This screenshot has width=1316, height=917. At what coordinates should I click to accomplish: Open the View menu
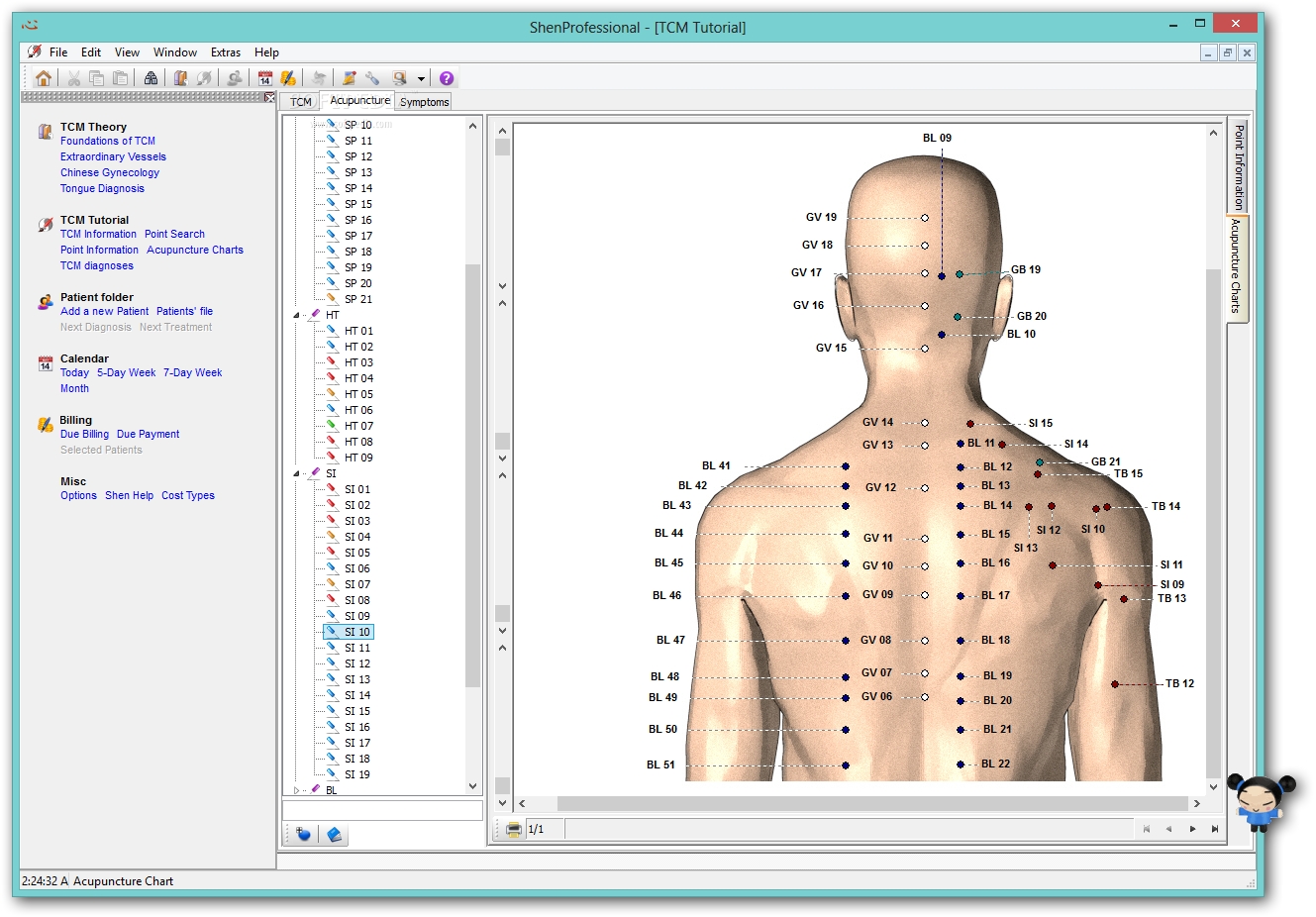[127, 52]
